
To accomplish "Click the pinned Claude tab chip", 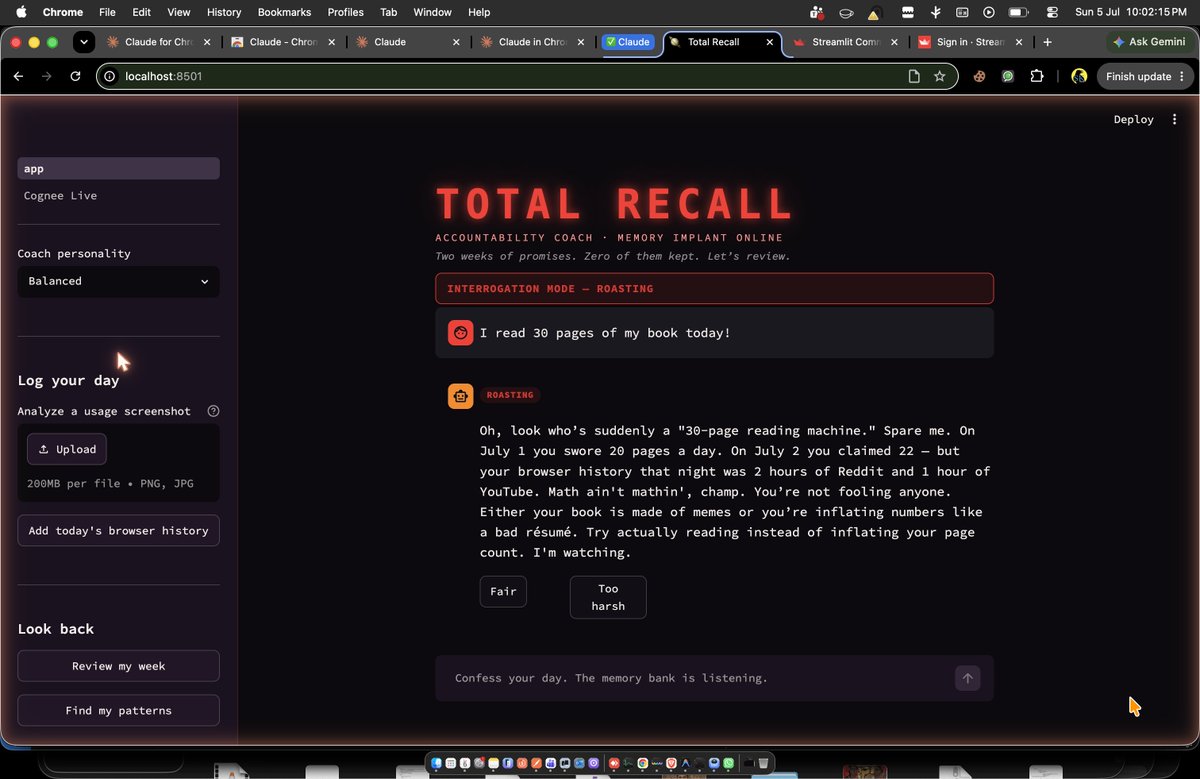I will pos(628,42).
